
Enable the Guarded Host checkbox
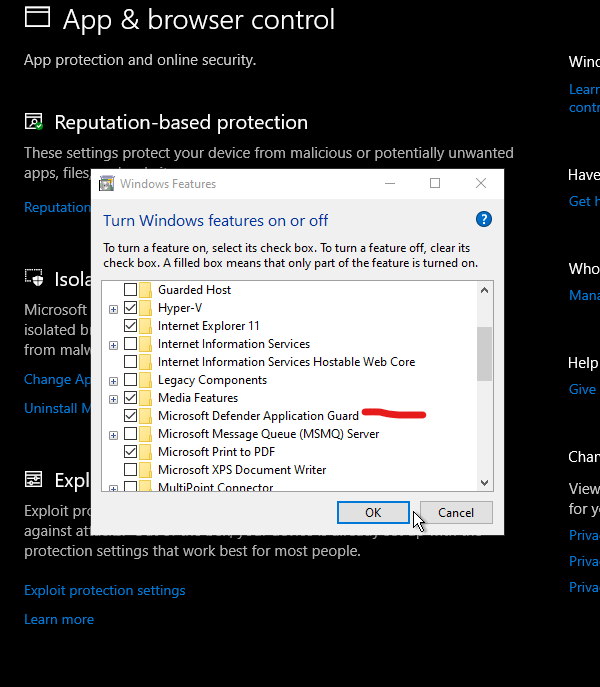tap(130, 290)
